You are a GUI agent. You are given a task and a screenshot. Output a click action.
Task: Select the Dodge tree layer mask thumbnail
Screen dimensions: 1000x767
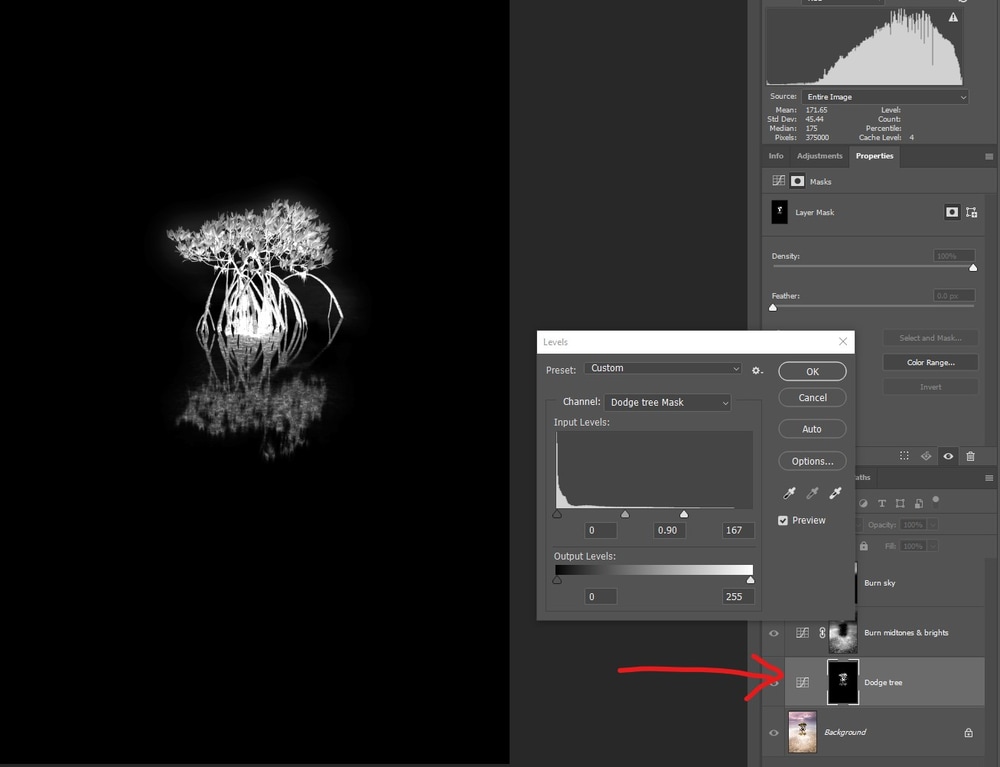(x=843, y=682)
